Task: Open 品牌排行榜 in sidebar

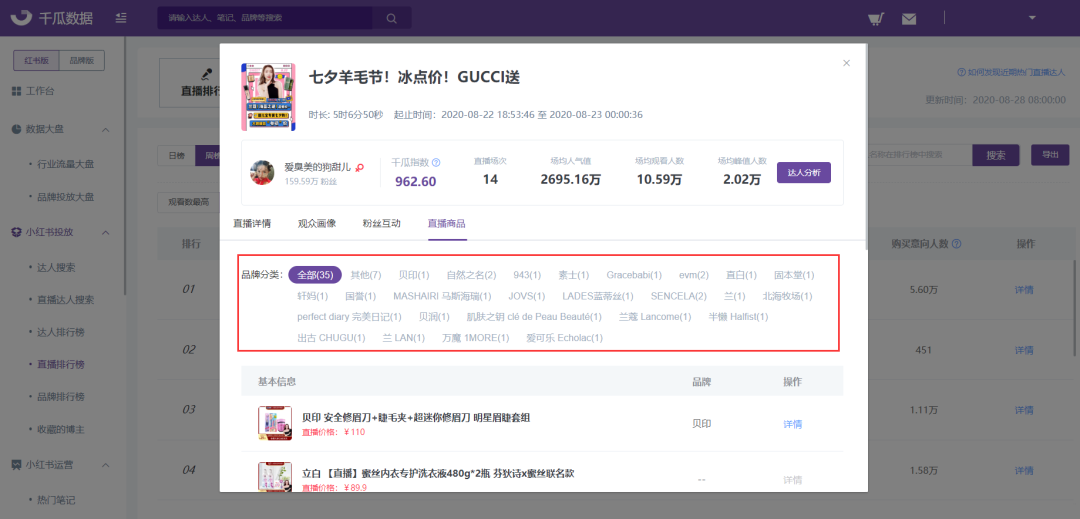Action: (x=61, y=396)
